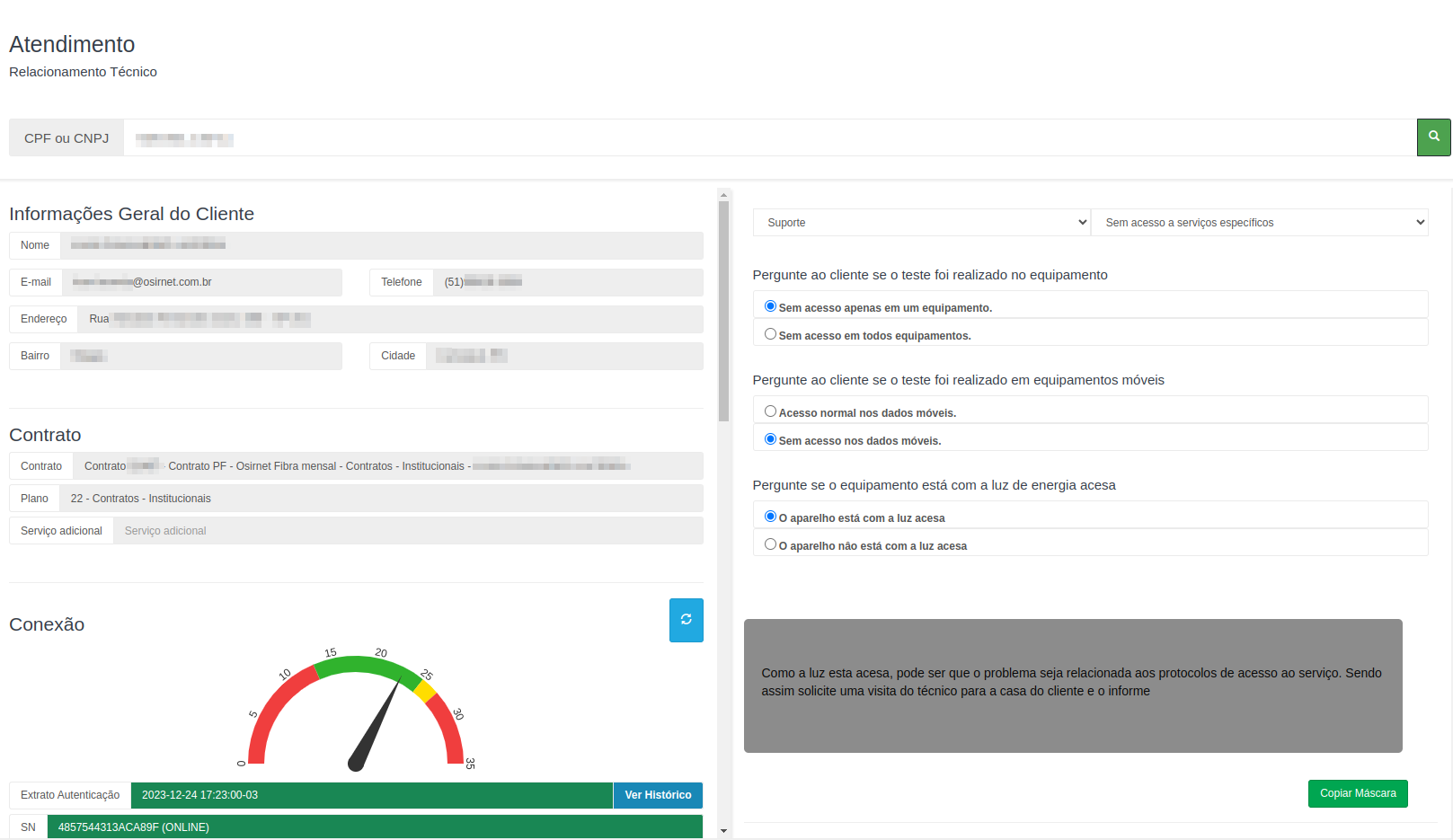Image resolution: width=1453 pixels, height=840 pixels.
Task: Choose 'Acesso normal nos dados móveis'
Action: [770, 411]
